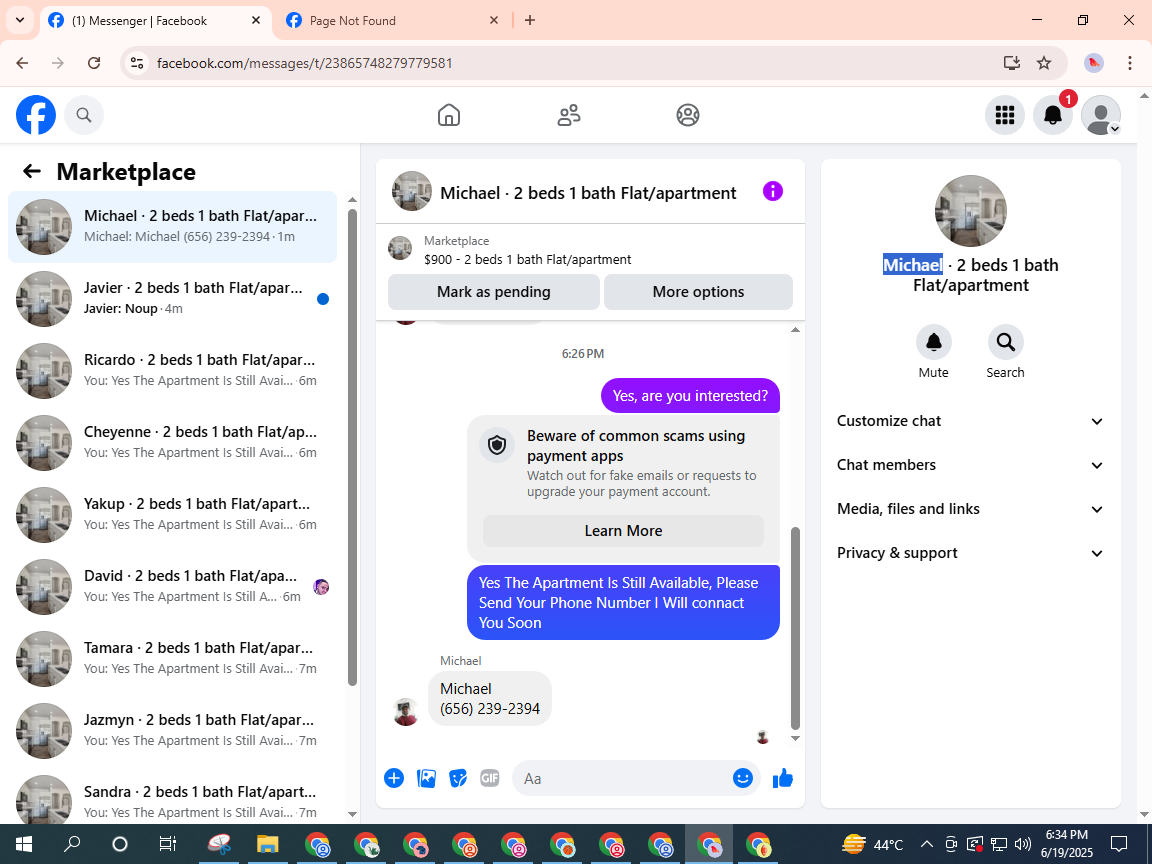Open the Facebook menu grid icon

pos(1004,115)
